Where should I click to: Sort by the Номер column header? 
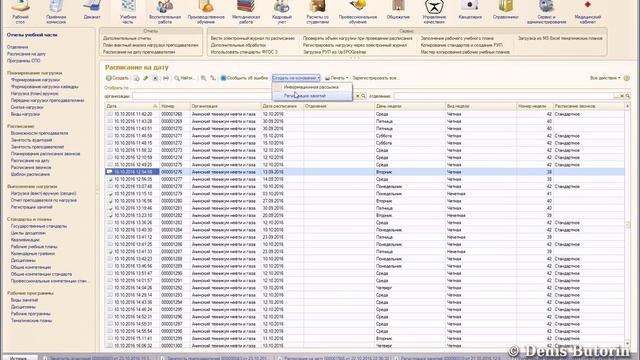pyautogui.click(x=174, y=106)
